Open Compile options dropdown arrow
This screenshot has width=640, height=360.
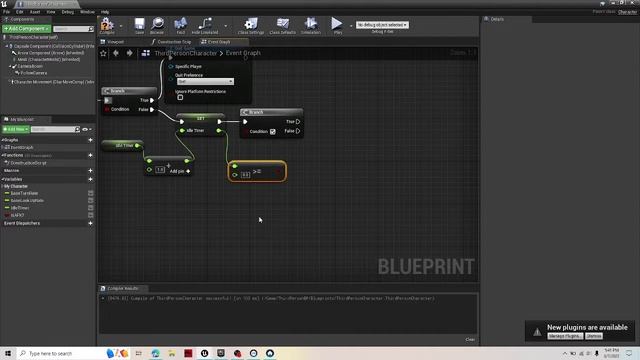coord(121,26)
